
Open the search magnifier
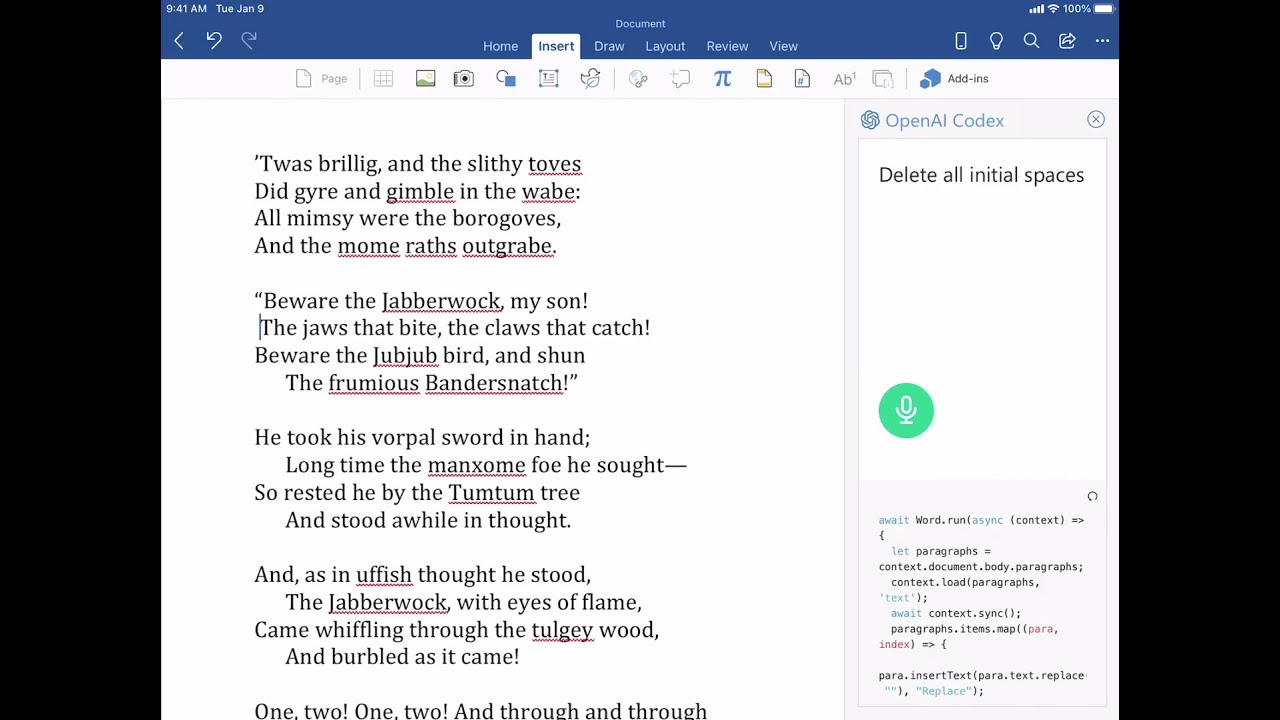click(1031, 41)
